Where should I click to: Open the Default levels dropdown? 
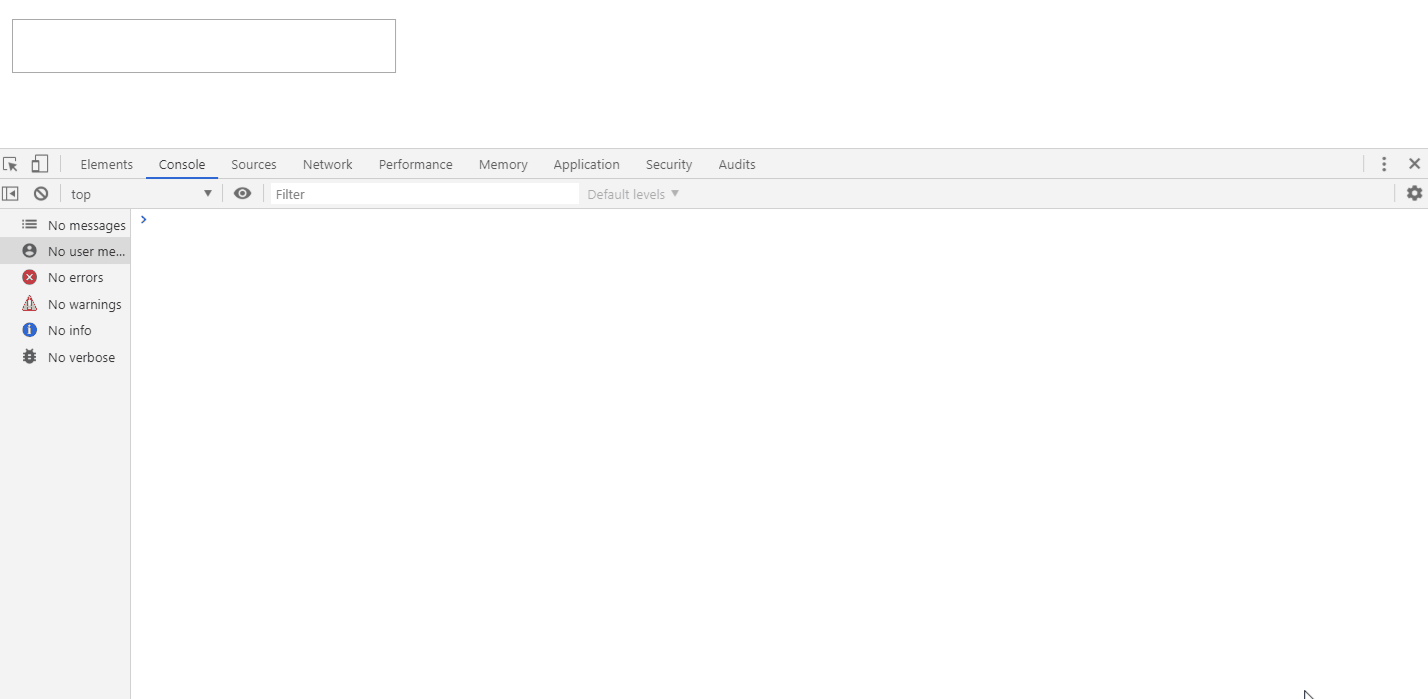pos(633,194)
